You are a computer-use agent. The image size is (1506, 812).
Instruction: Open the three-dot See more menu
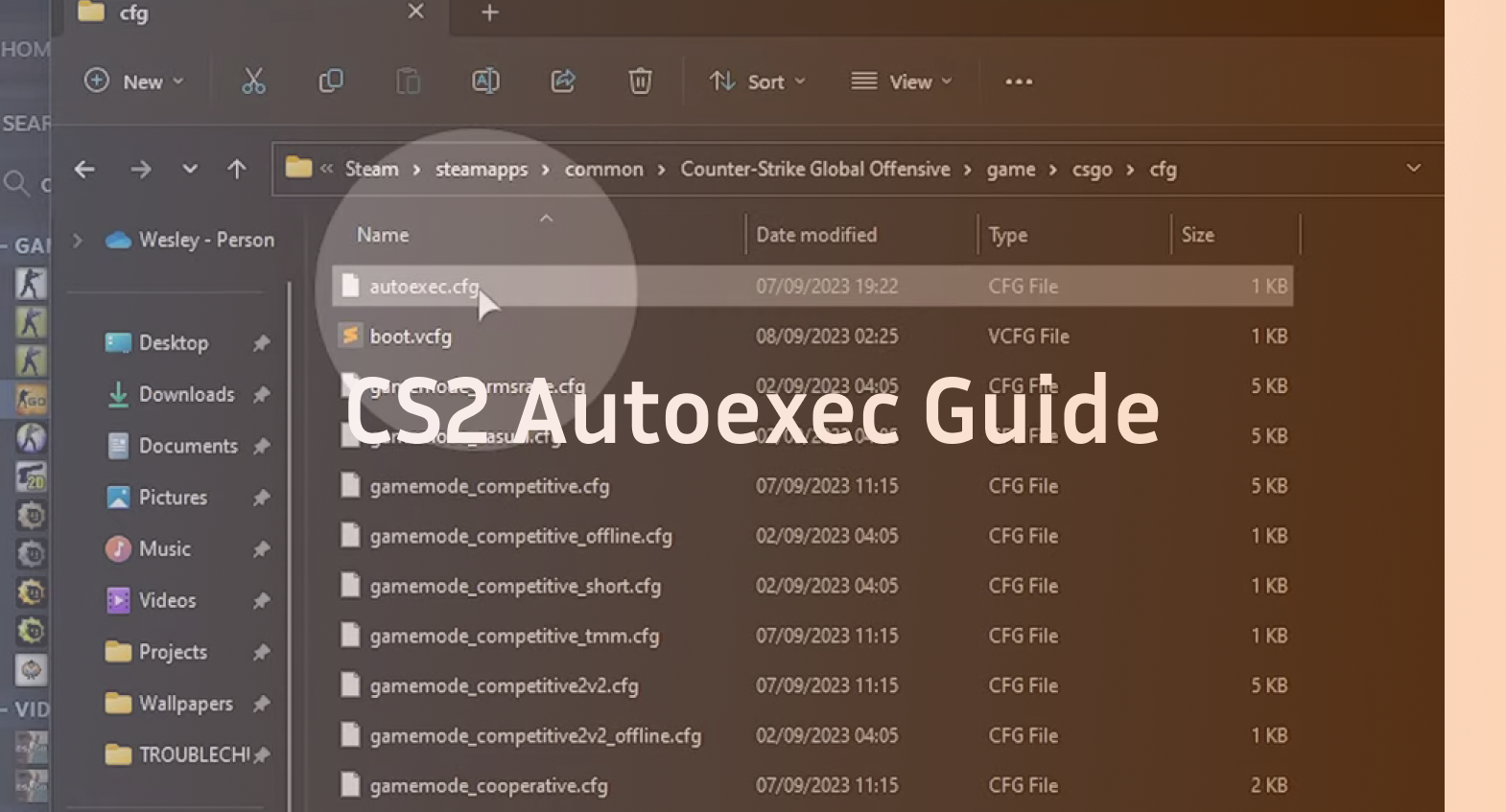tap(1019, 81)
